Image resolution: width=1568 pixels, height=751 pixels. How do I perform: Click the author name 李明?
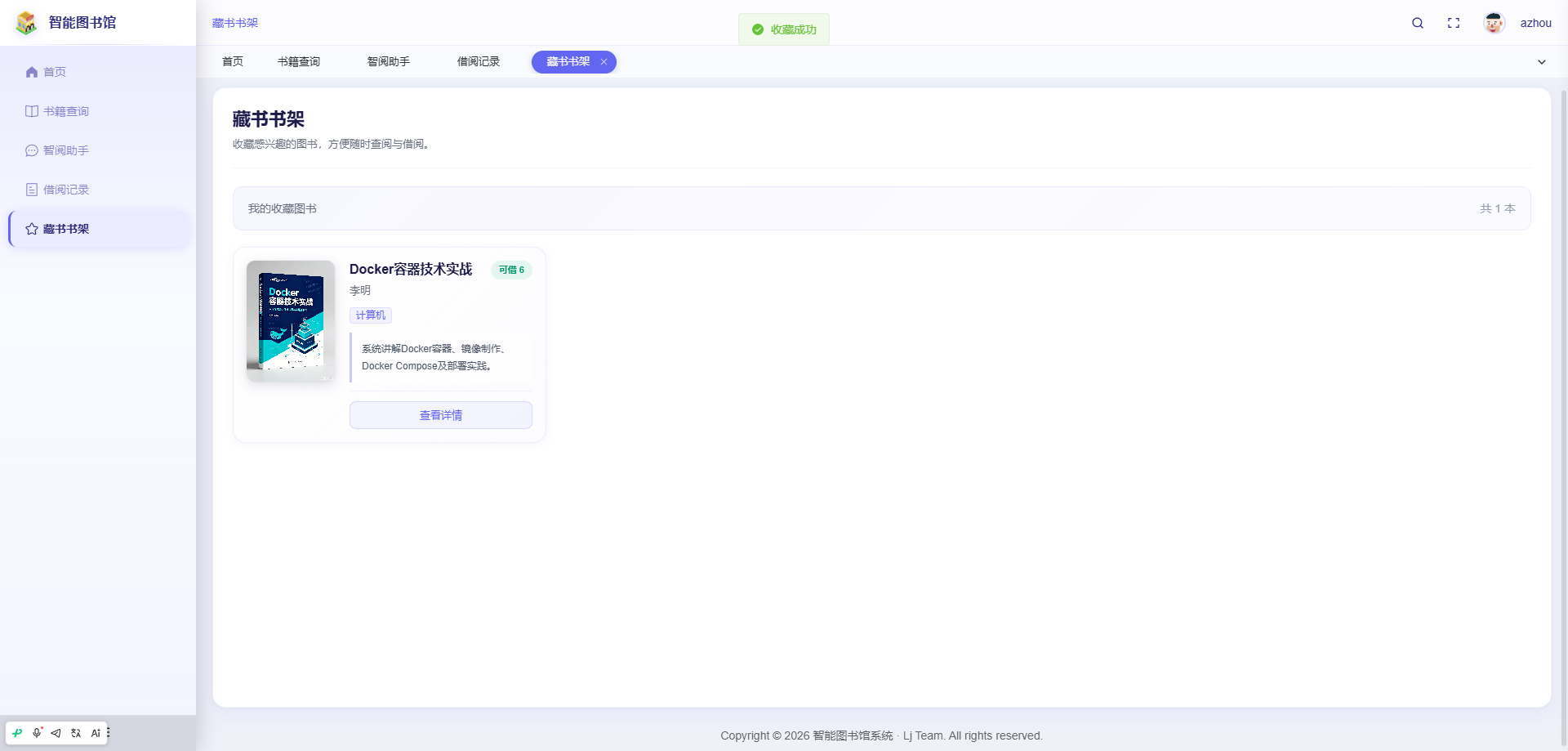click(360, 291)
